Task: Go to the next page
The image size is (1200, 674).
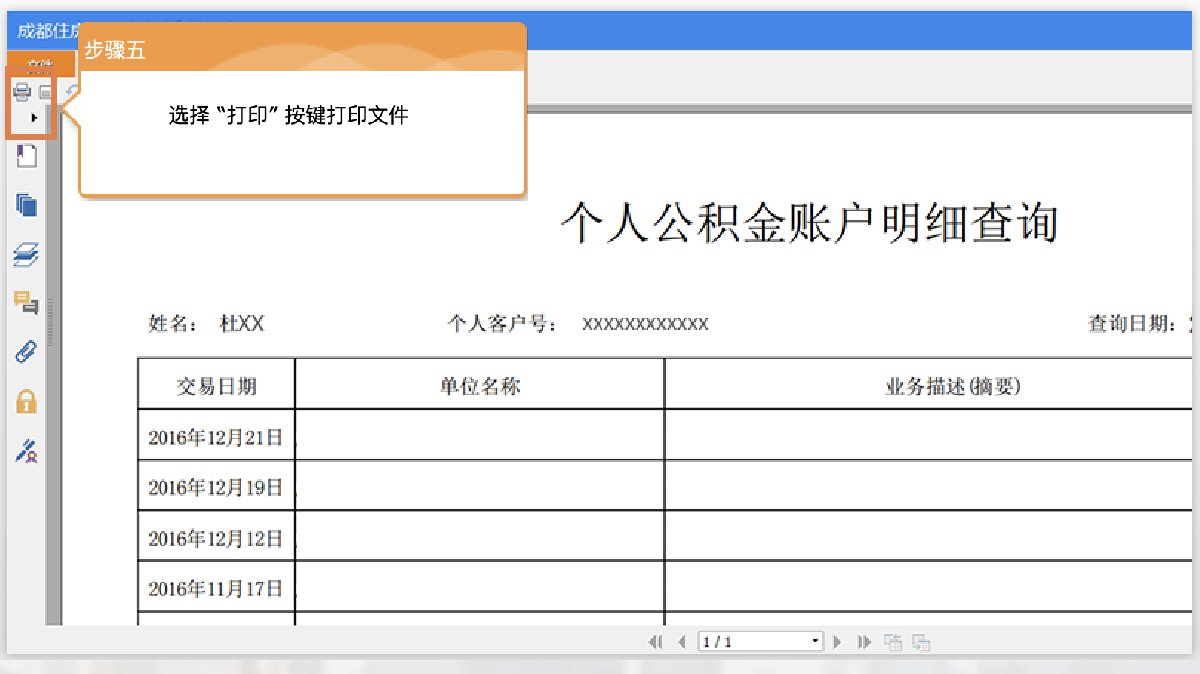Action: [x=838, y=642]
